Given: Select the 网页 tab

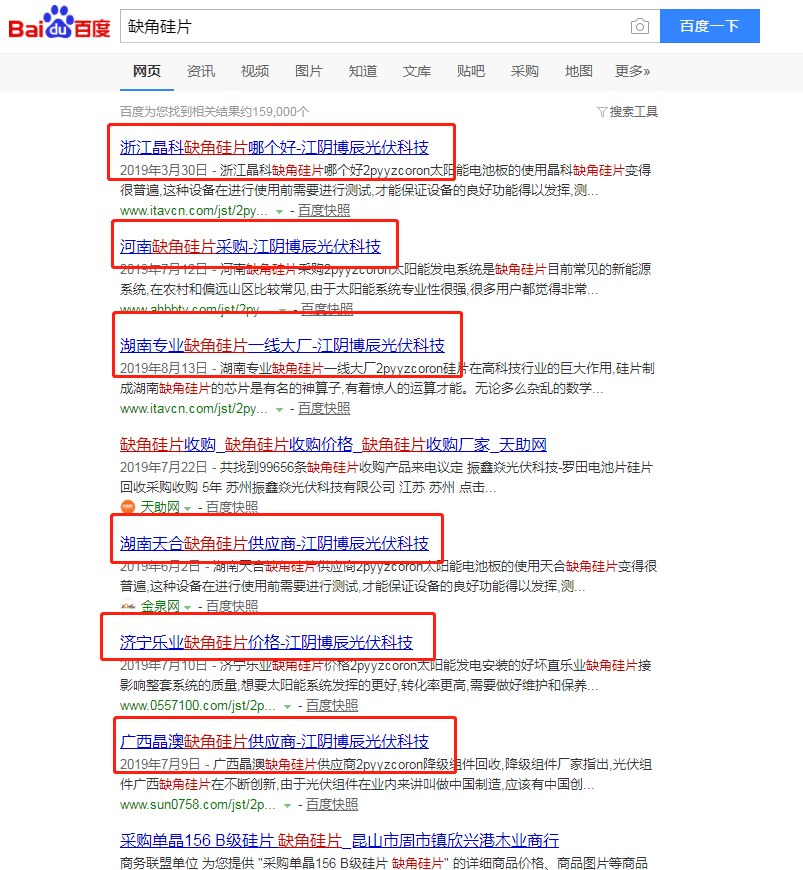Looking at the screenshot, I should (147, 71).
